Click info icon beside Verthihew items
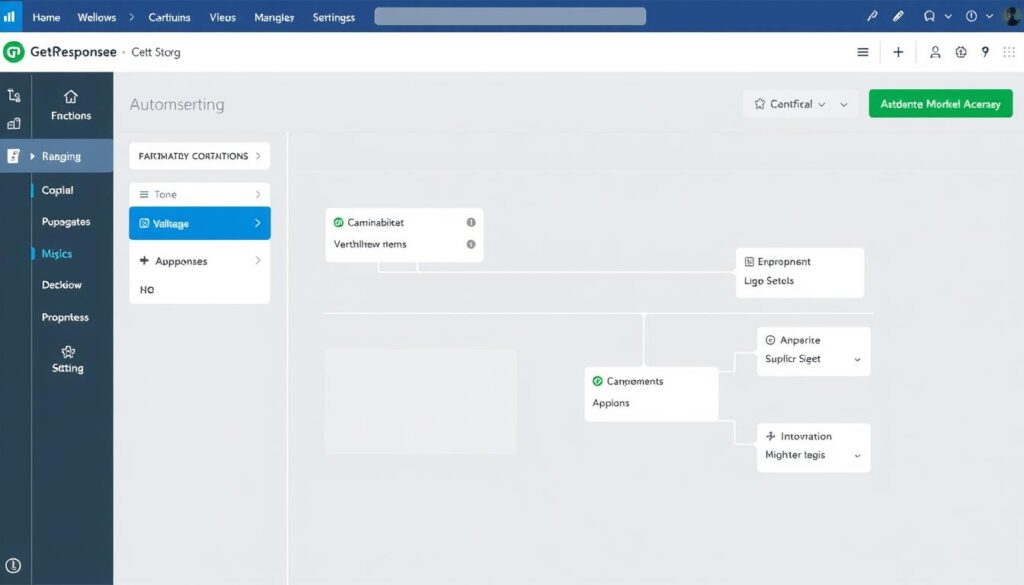The height and width of the screenshot is (585, 1024). click(x=471, y=244)
